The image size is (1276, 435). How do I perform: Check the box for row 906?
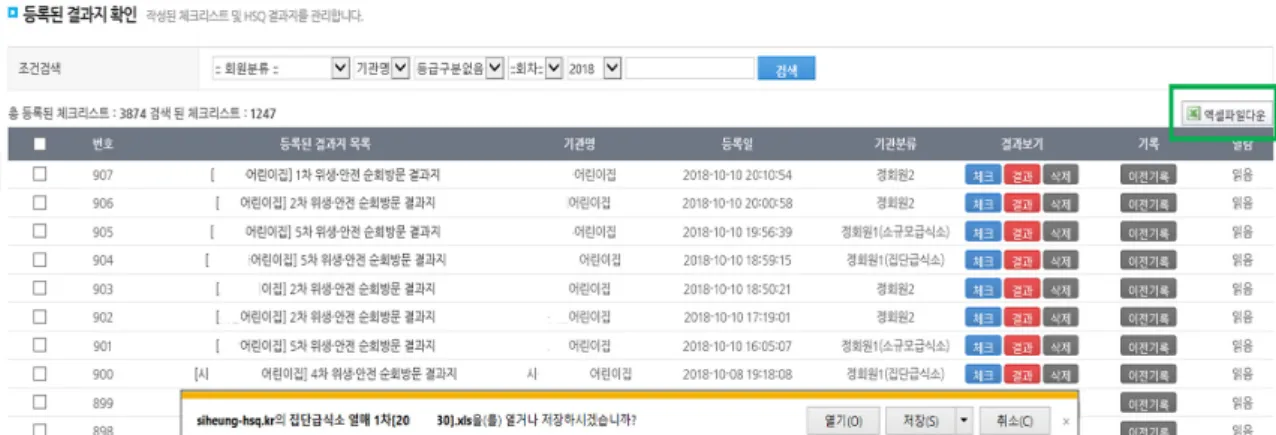coord(40,203)
